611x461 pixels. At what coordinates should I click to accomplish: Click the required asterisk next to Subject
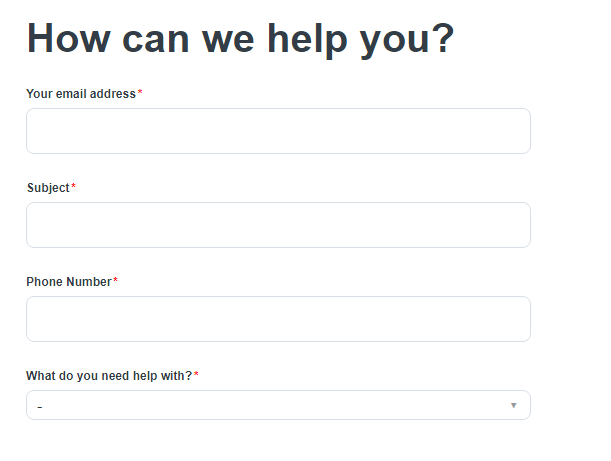point(74,187)
